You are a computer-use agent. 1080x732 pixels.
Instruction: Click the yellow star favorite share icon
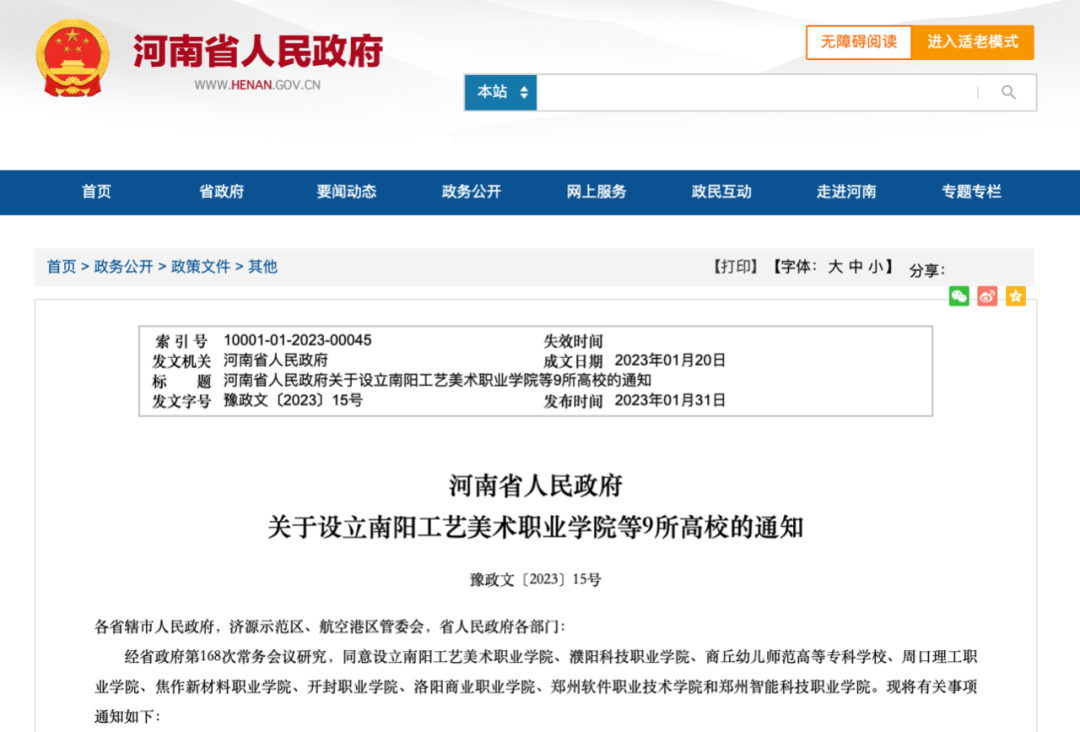(x=1015, y=296)
